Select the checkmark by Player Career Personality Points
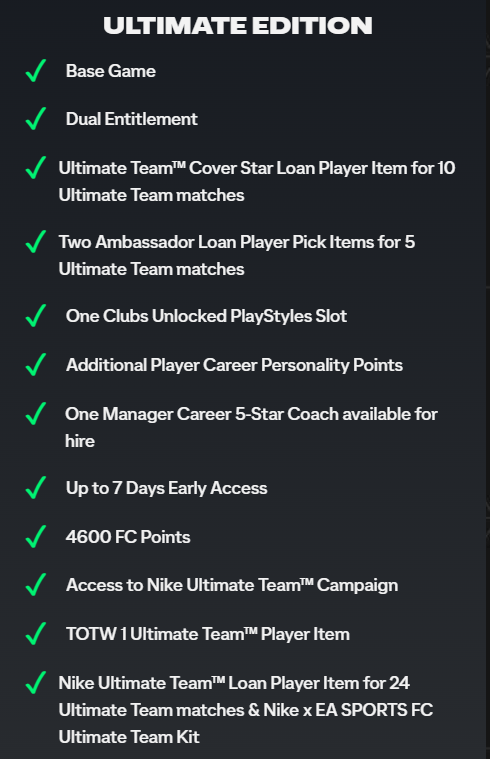Image resolution: width=490 pixels, height=759 pixels. (36, 364)
